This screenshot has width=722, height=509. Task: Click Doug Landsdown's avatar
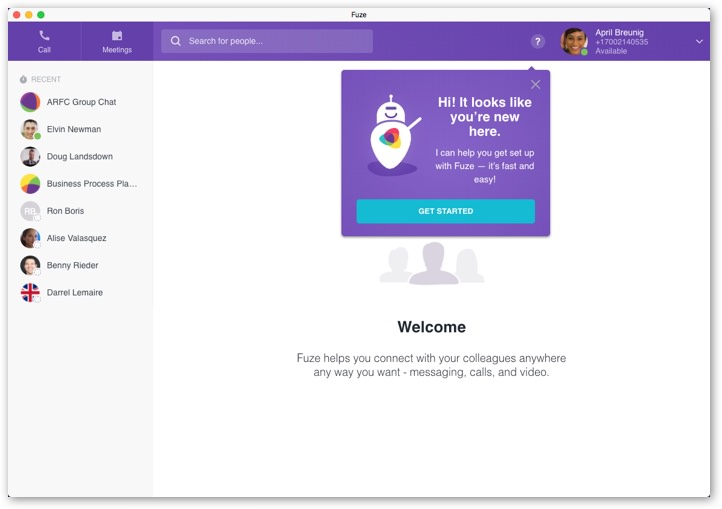[x=30, y=156]
